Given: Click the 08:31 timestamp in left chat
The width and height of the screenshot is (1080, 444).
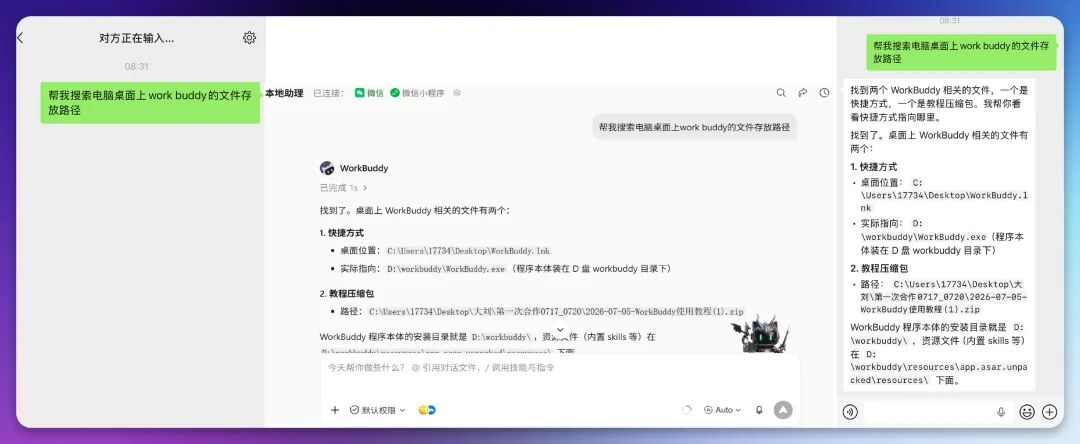Looking at the screenshot, I should click(136, 67).
